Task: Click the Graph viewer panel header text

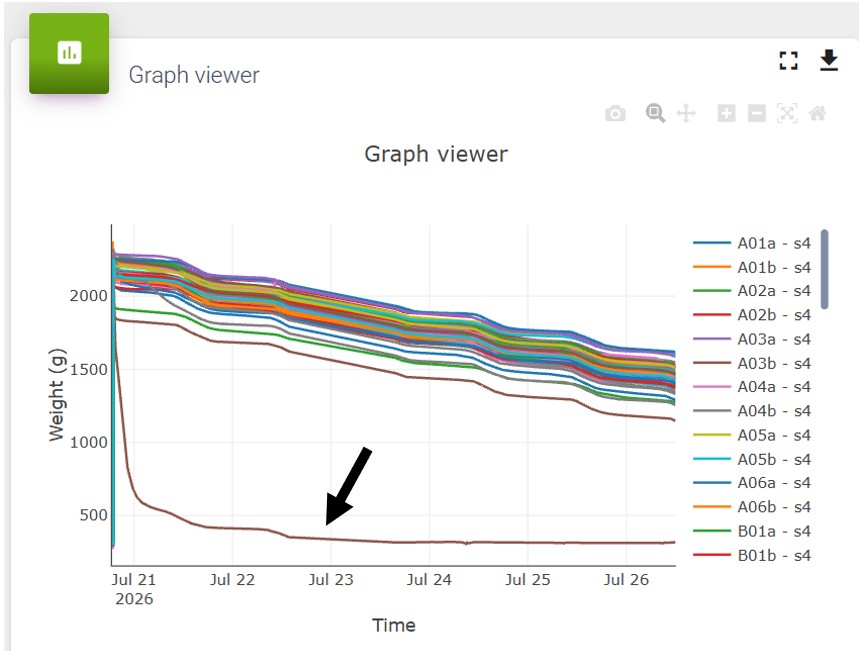Action: point(194,75)
